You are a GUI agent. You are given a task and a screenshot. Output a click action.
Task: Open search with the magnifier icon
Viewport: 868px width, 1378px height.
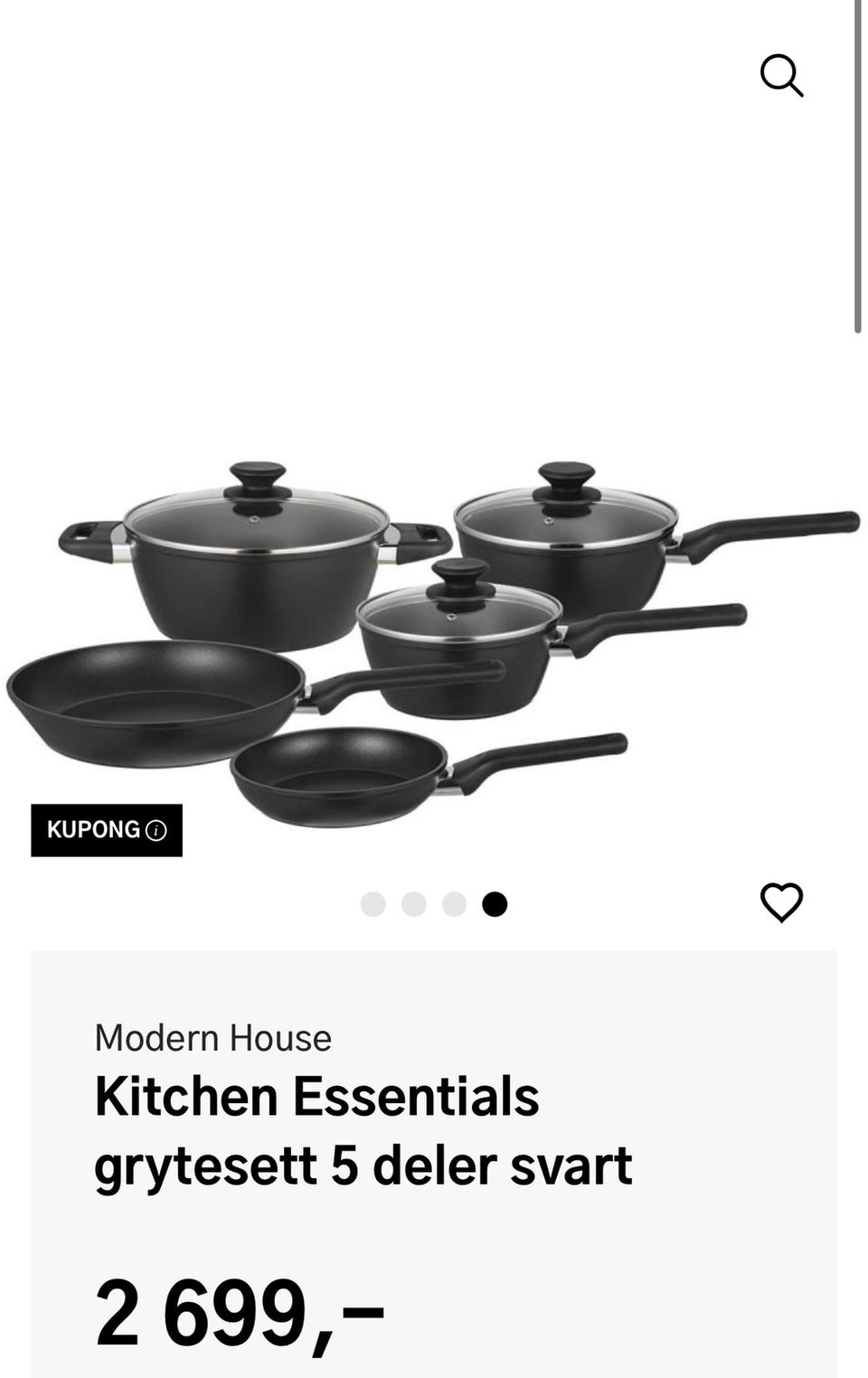[781, 75]
